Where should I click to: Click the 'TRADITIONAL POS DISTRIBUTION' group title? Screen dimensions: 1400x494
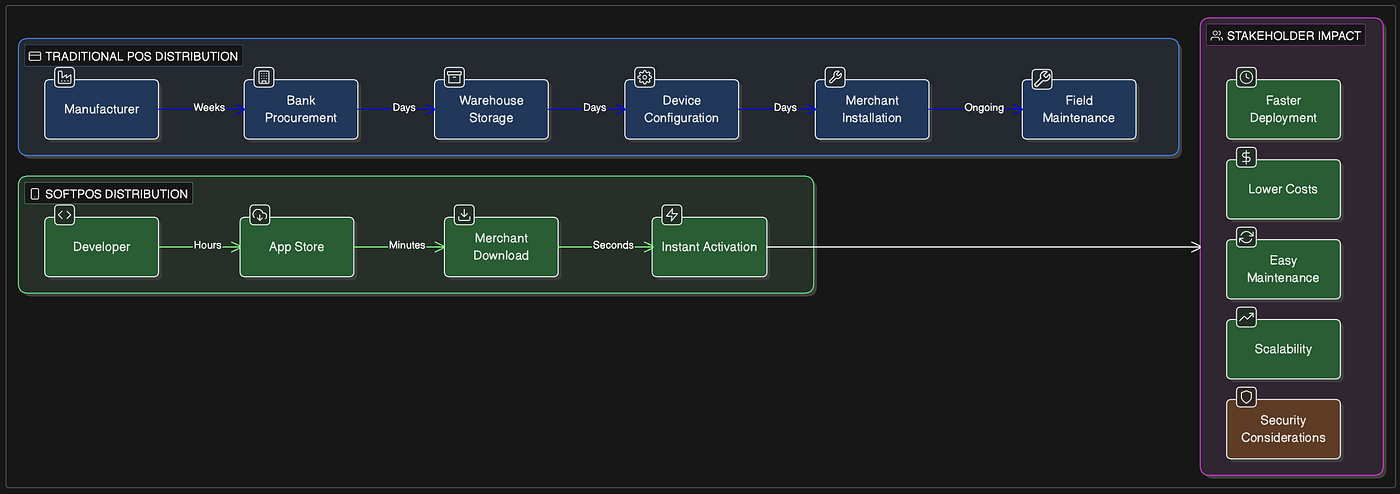coord(141,57)
